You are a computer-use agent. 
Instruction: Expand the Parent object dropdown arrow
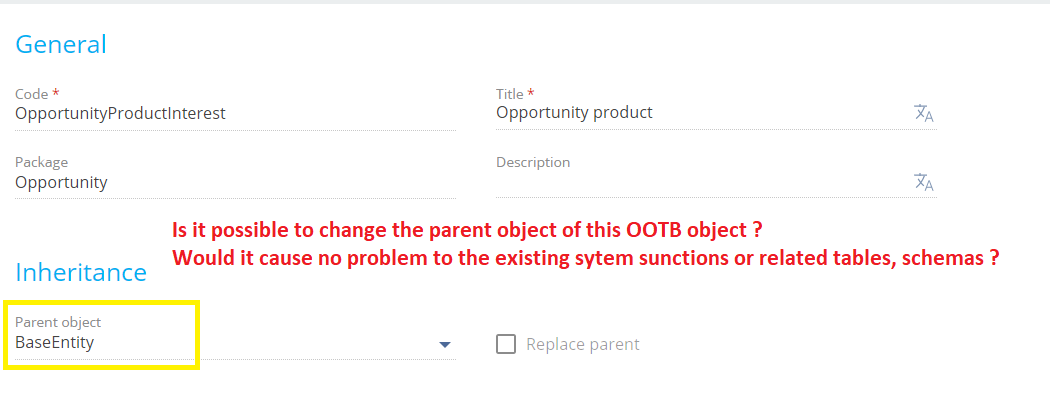coord(445,345)
